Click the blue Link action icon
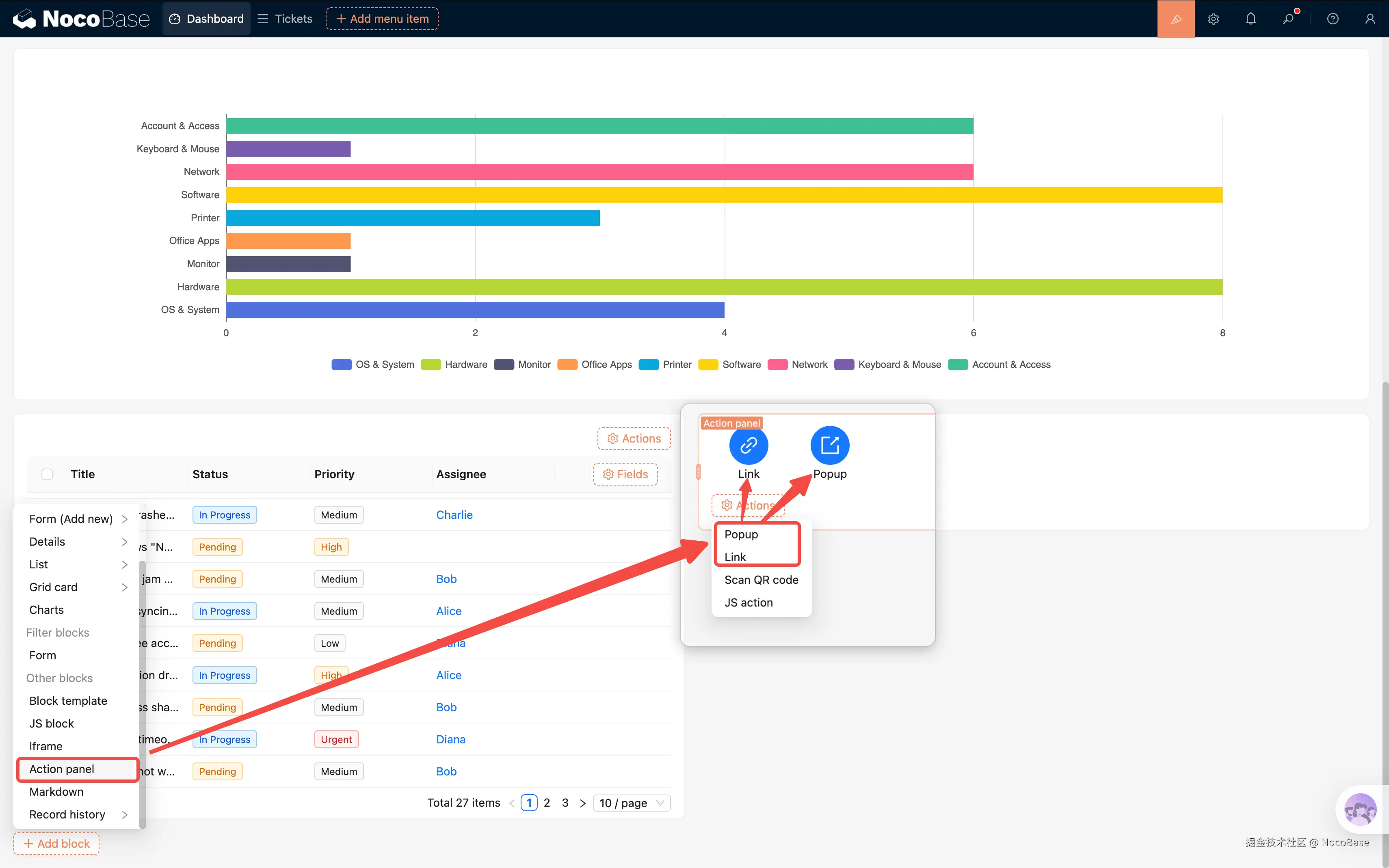This screenshot has height=868, width=1389. tap(748, 445)
